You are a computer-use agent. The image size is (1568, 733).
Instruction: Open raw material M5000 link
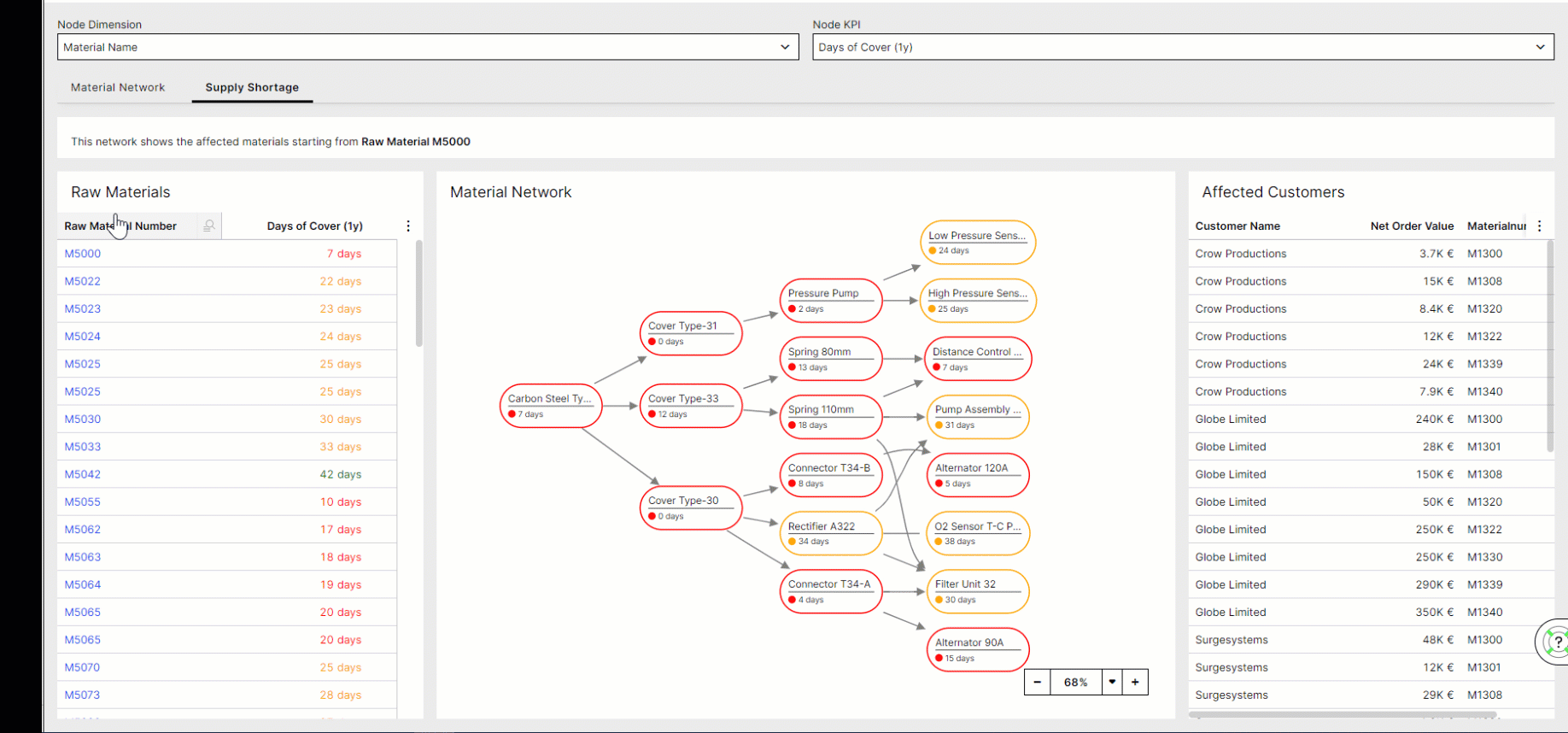[x=83, y=254]
